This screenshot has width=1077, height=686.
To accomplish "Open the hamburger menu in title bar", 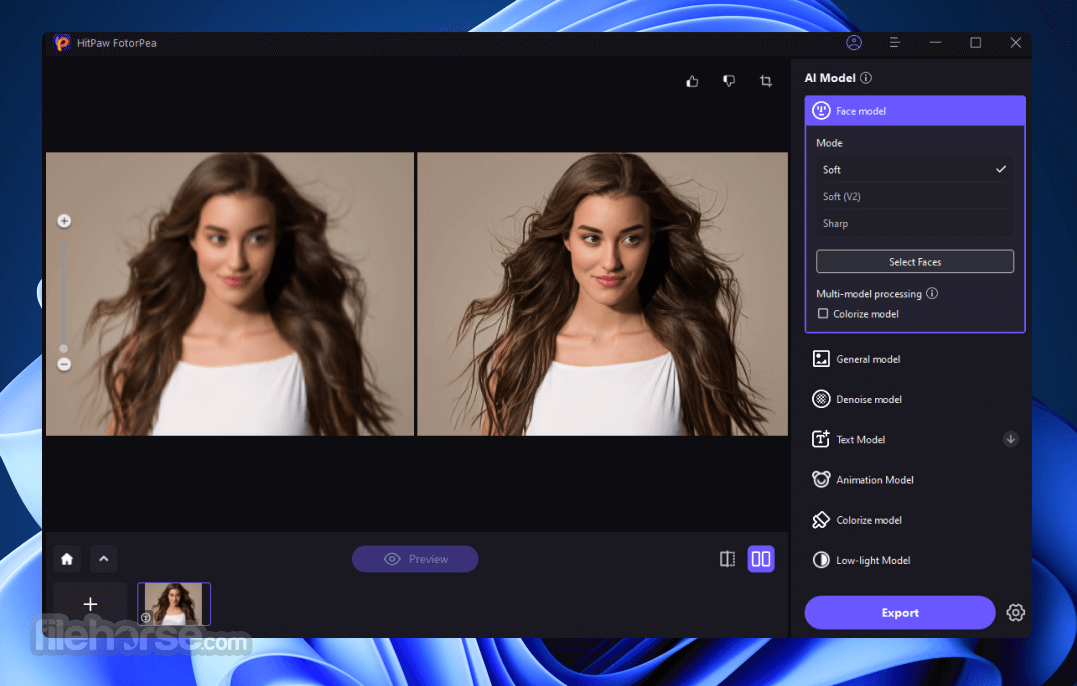I will pyautogui.click(x=894, y=43).
